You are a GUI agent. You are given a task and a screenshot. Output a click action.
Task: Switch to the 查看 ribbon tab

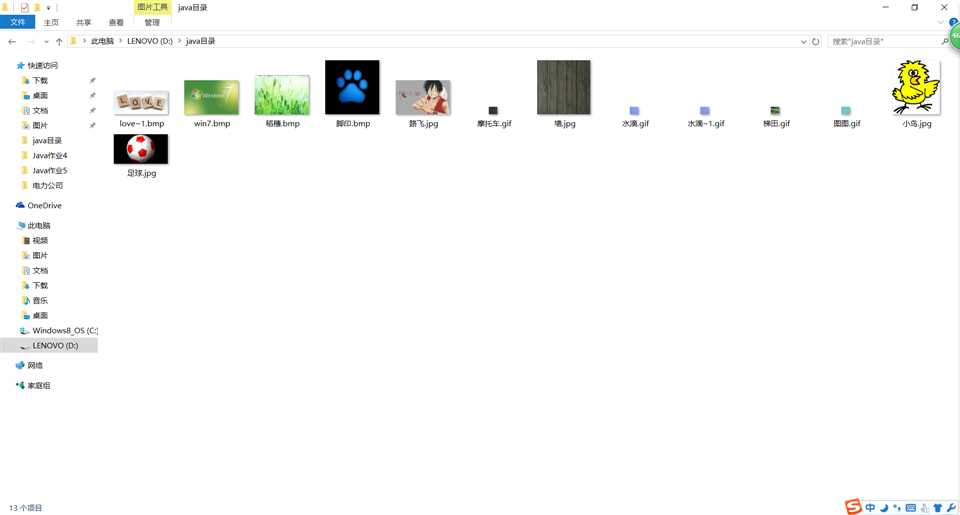(x=116, y=23)
